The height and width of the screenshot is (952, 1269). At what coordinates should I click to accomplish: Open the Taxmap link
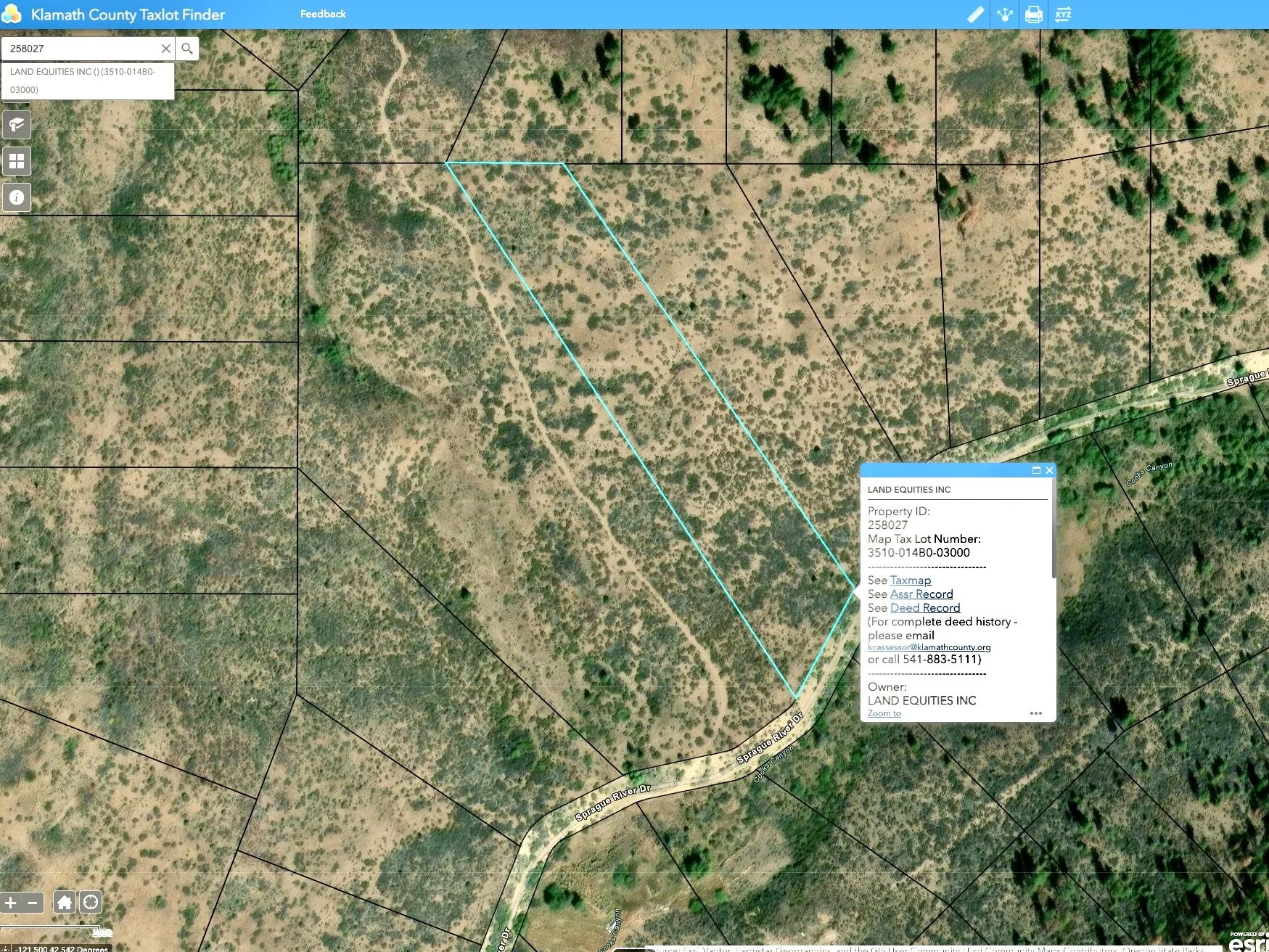[x=910, y=580]
